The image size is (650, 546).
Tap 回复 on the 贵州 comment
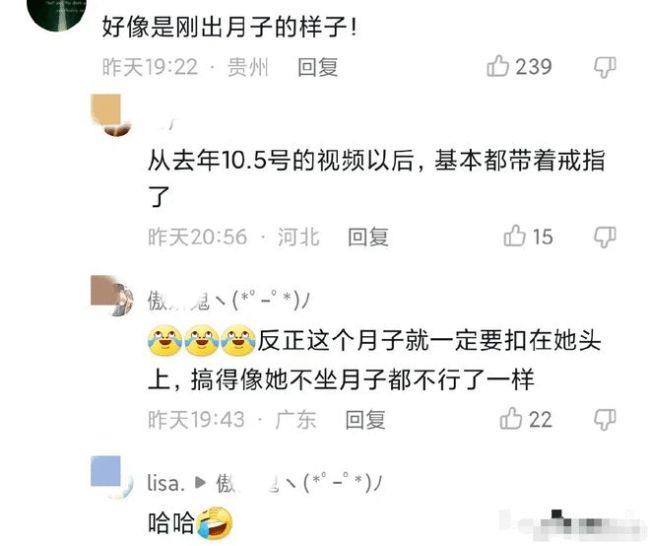click(x=318, y=67)
